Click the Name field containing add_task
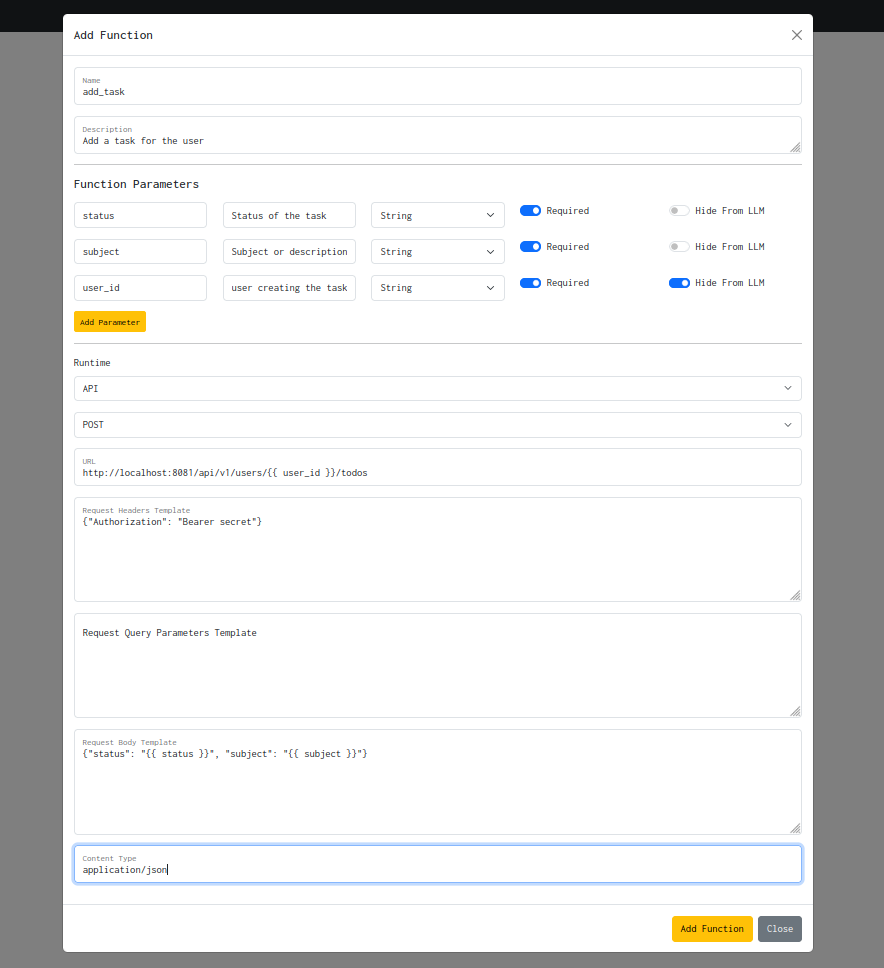Image resolution: width=884 pixels, height=968 pixels. 437,91
